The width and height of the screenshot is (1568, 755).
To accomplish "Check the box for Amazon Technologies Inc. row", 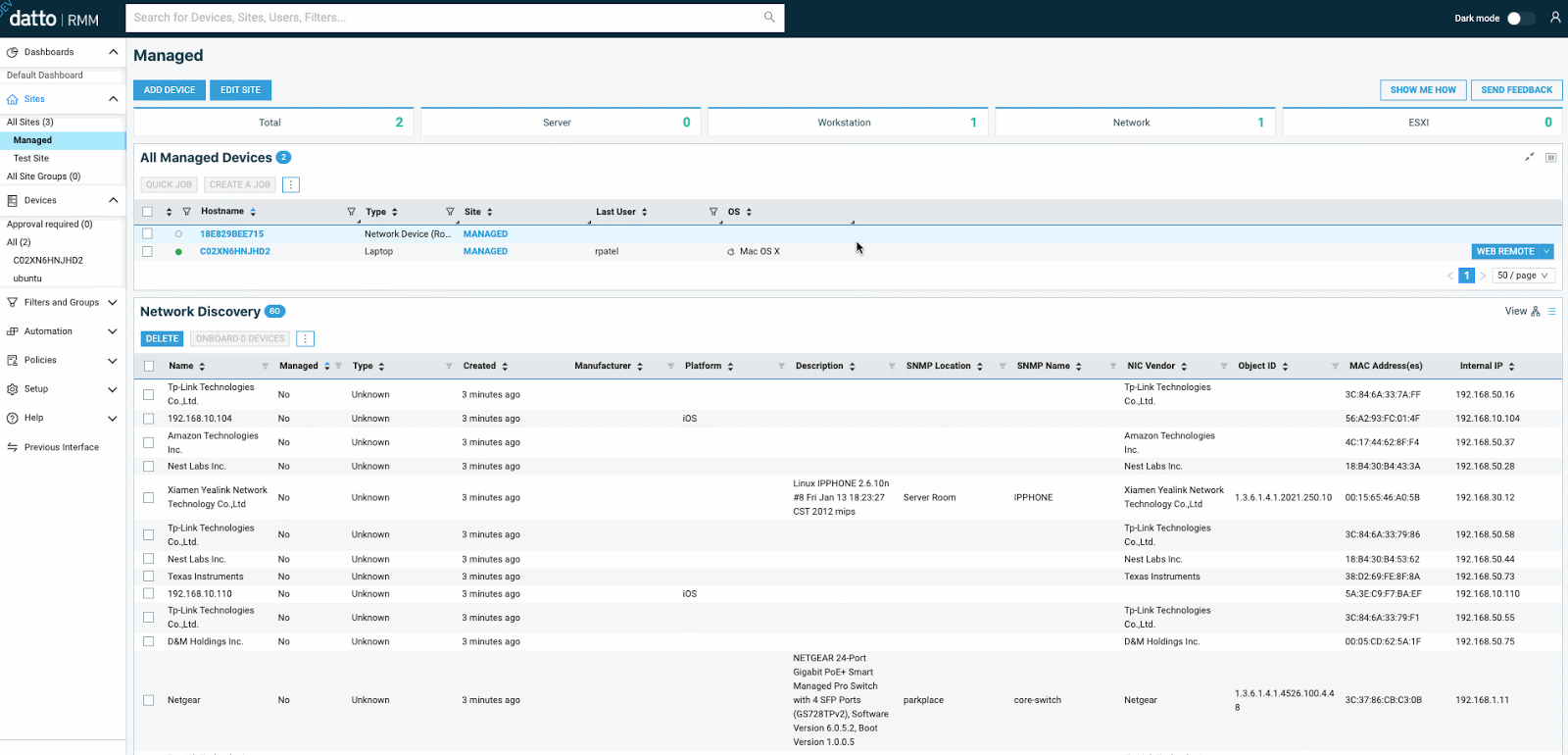I will 149,442.
